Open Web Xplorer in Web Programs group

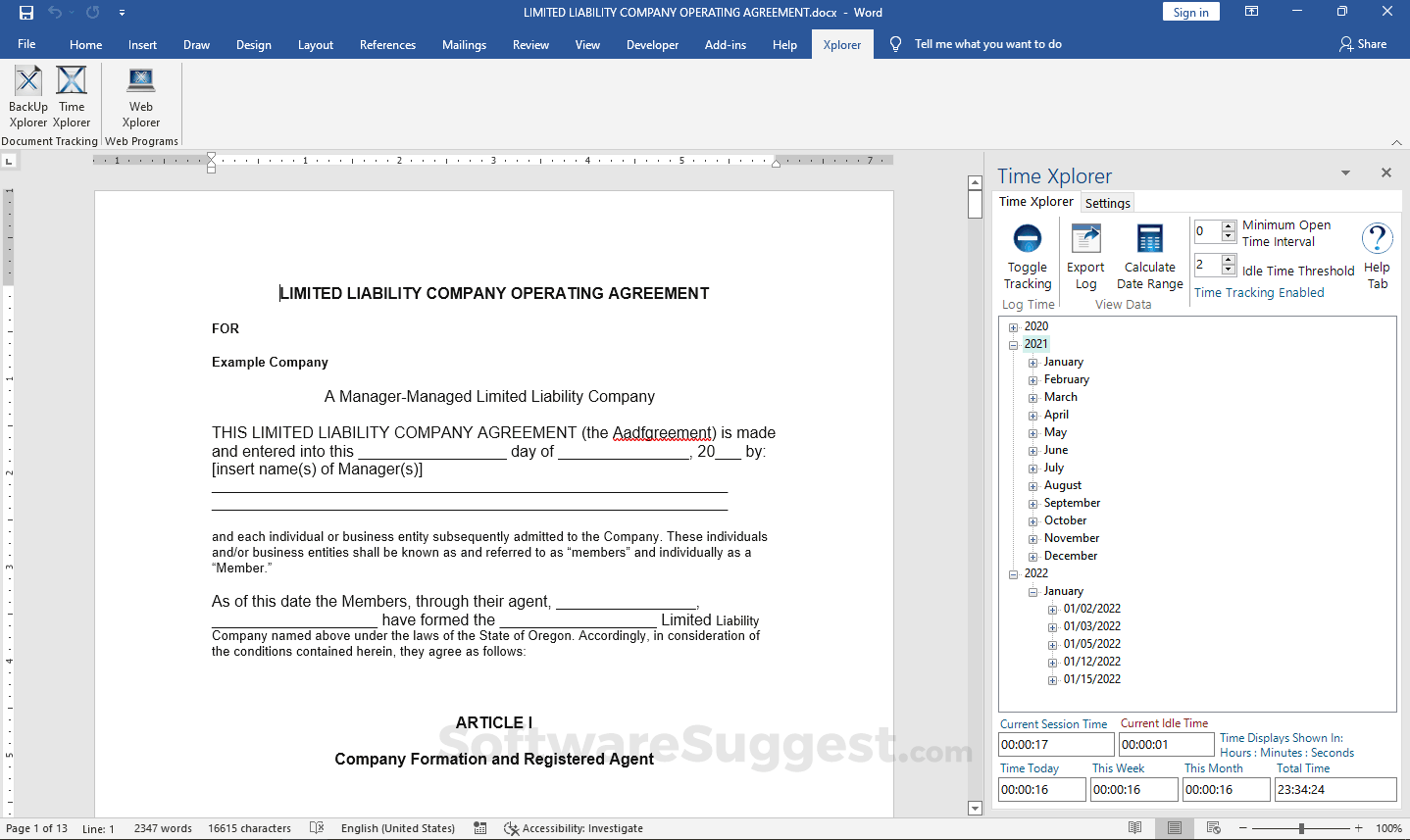140,95
